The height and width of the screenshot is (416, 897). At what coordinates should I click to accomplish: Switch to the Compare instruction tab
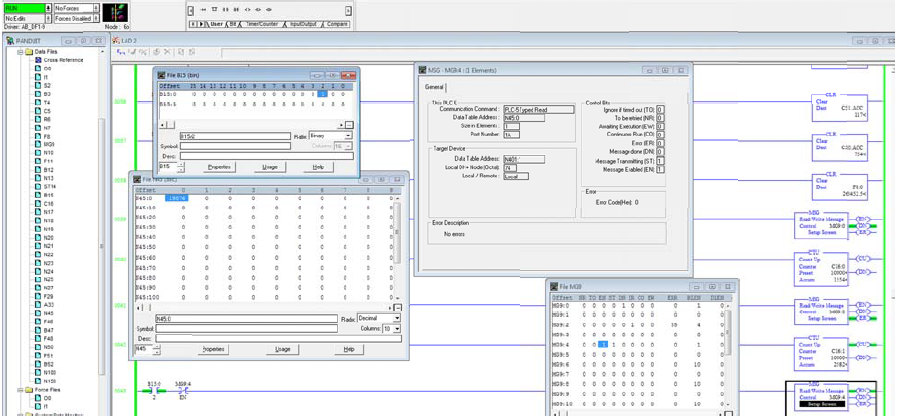point(338,24)
